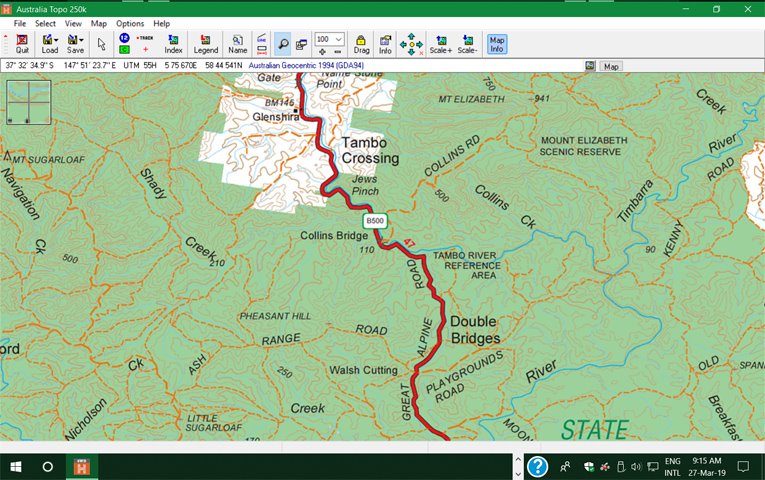765x480 pixels.
Task: Click the Scale+ button
Action: (x=441, y=44)
